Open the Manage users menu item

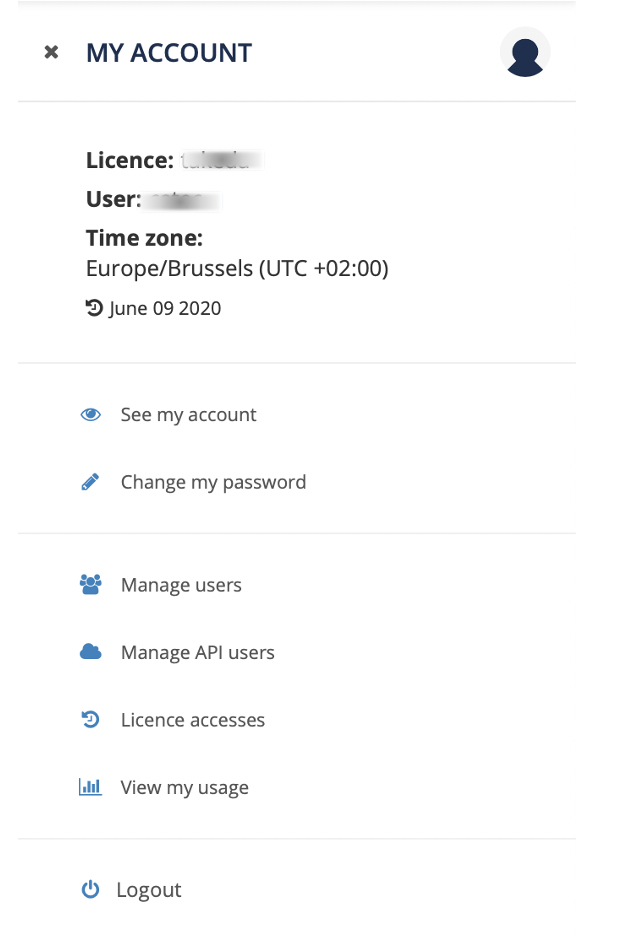(181, 585)
